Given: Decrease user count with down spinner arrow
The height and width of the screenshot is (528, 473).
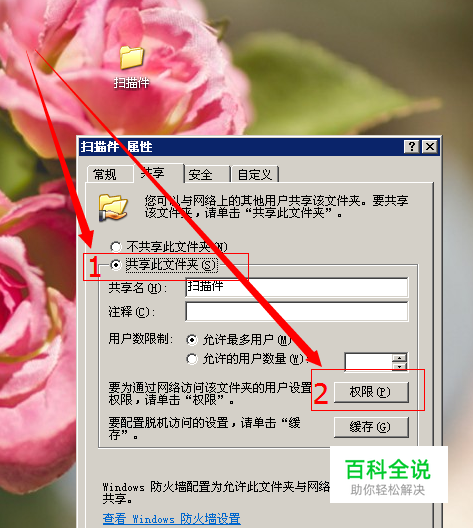Looking at the screenshot, I should pyautogui.click(x=400, y=366).
